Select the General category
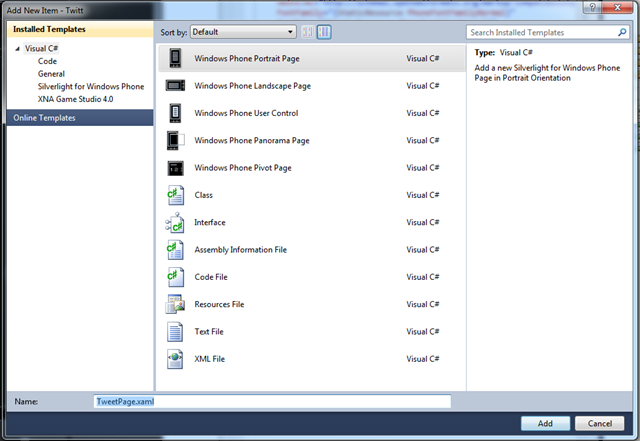The image size is (640, 441). (x=51, y=74)
